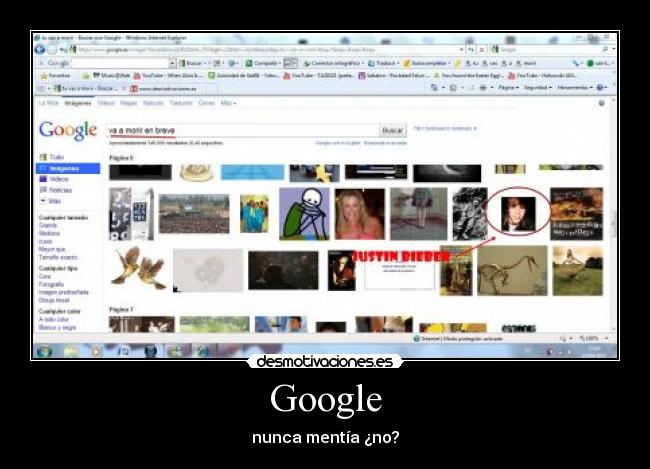Select Imágenes in the left sidebar
The image size is (650, 469).
tap(68, 168)
